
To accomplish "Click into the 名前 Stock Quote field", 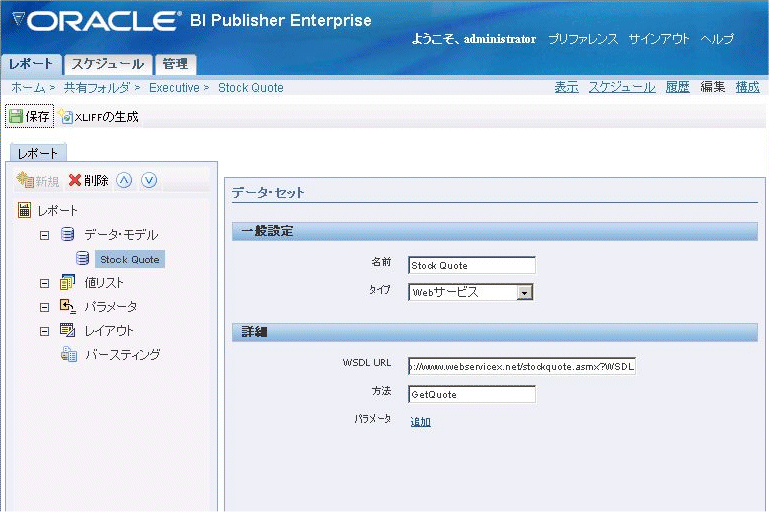I will (472, 265).
